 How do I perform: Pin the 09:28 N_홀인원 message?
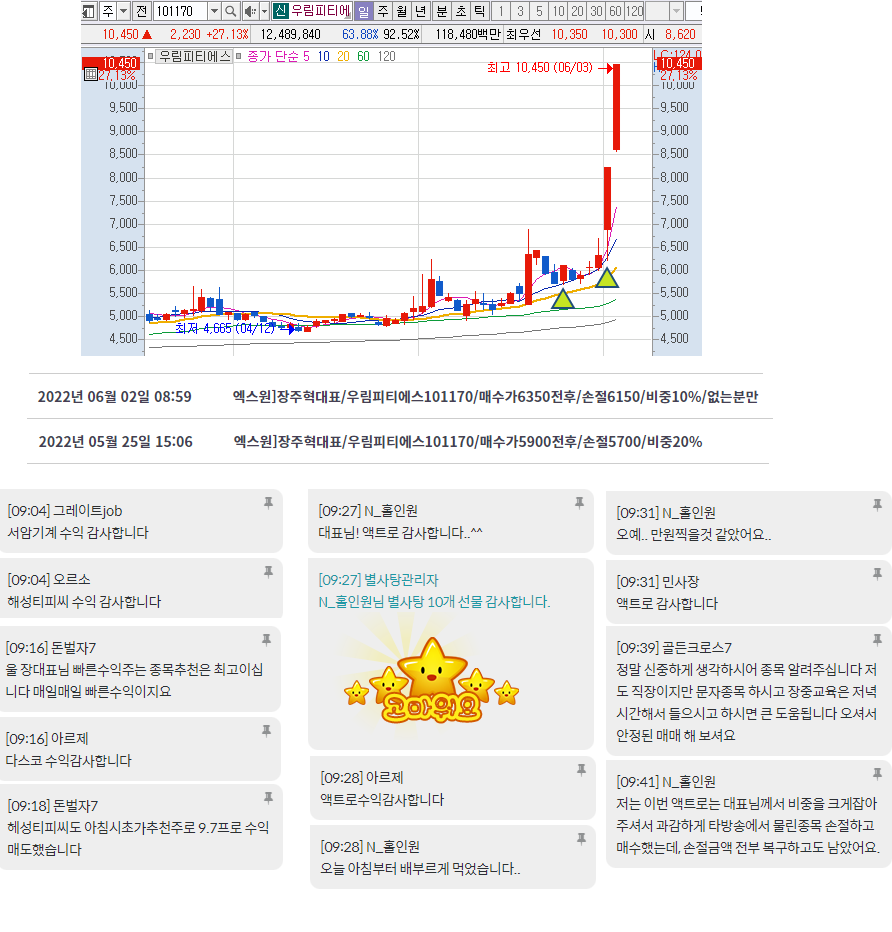point(581,839)
